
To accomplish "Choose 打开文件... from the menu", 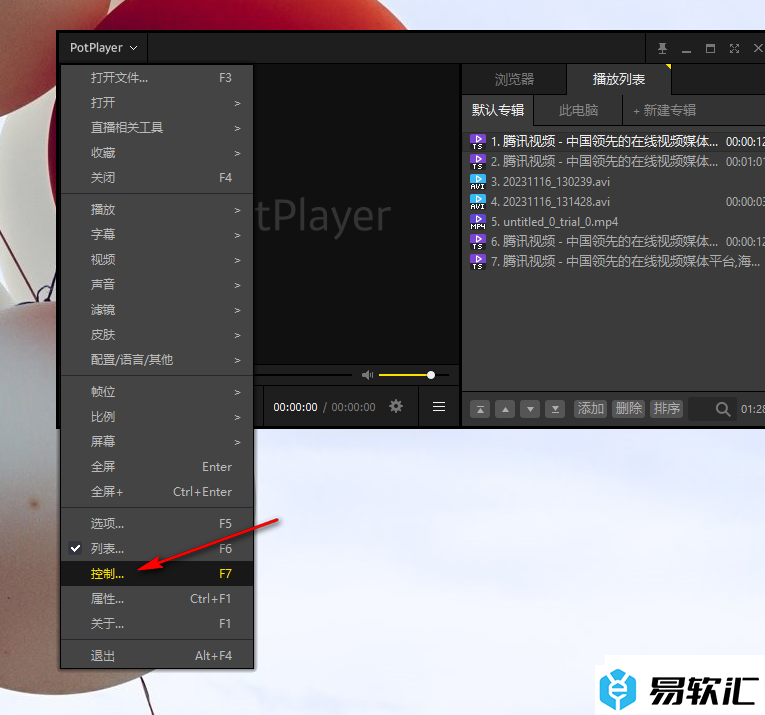I will (157, 78).
